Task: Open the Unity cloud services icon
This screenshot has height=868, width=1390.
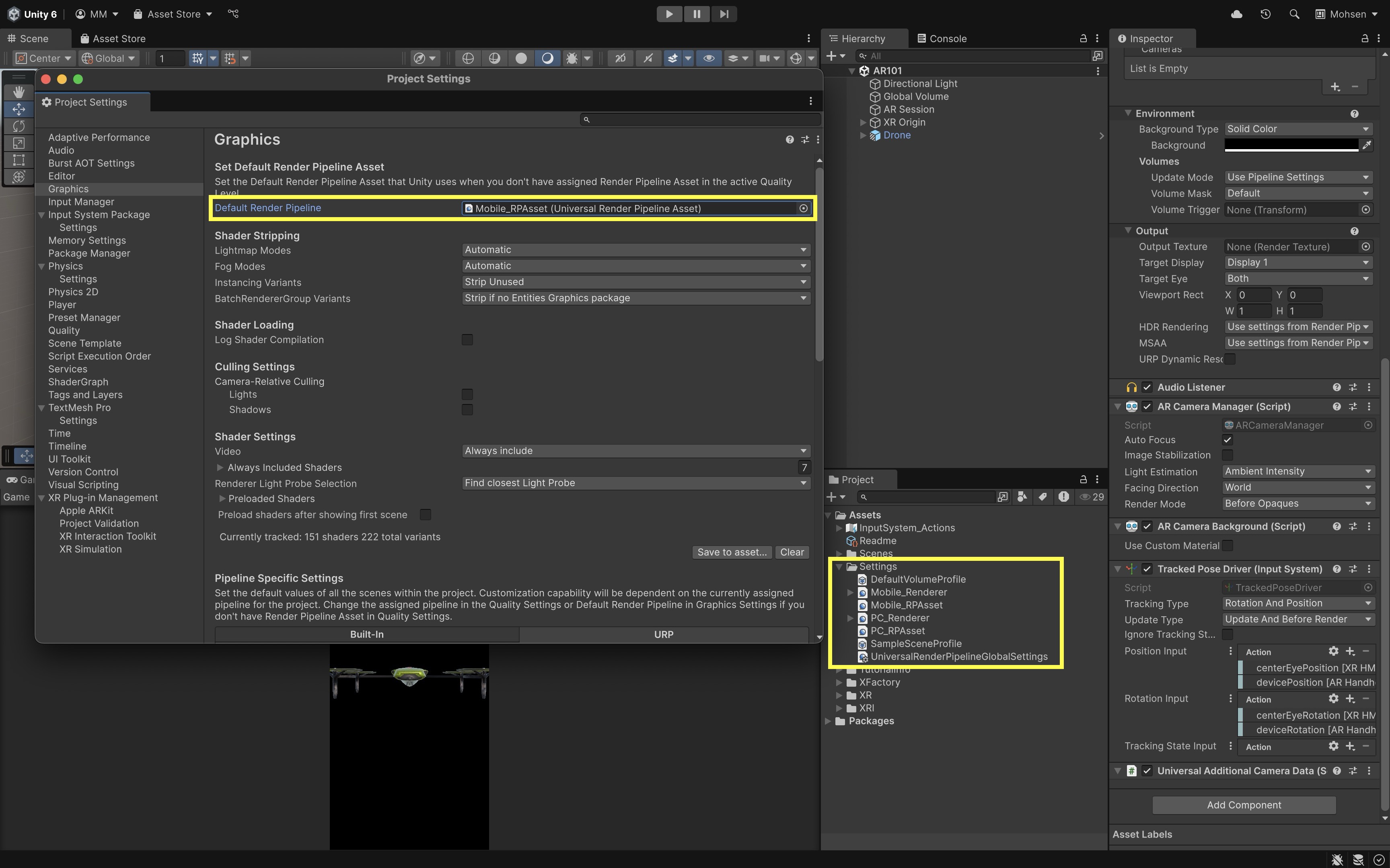Action: coord(1237,14)
